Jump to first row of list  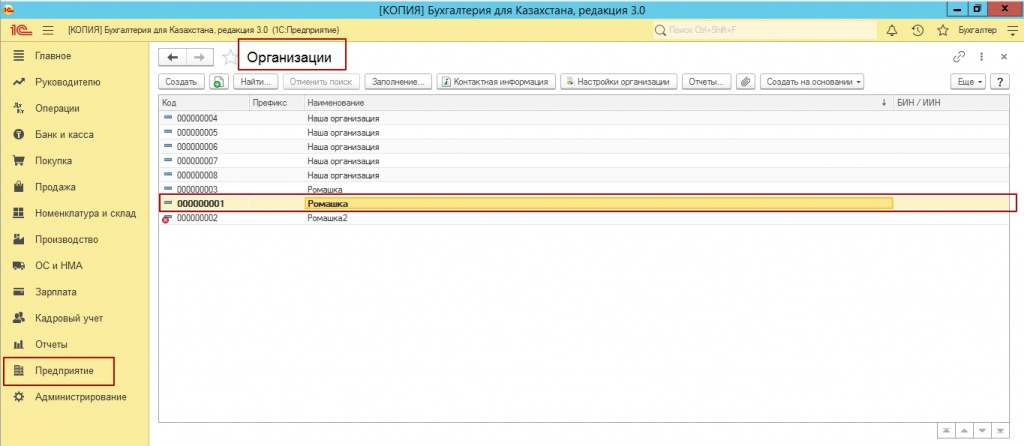[x=945, y=431]
